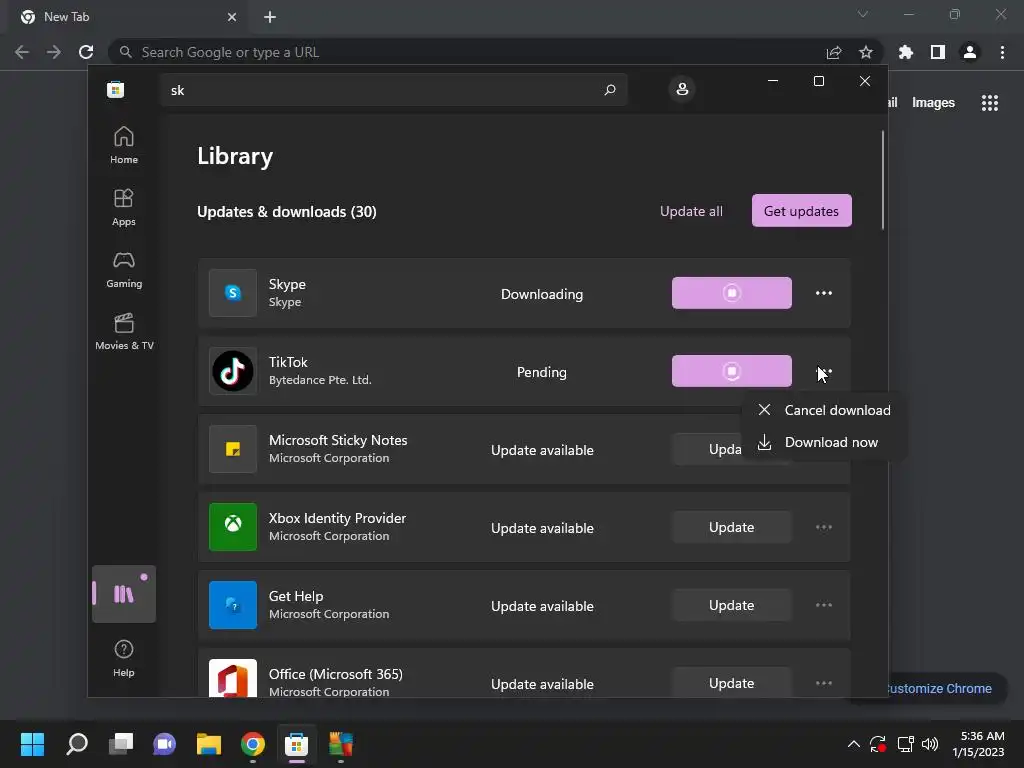
Task: Update Microsoft Sticky Notes
Action: point(707,449)
